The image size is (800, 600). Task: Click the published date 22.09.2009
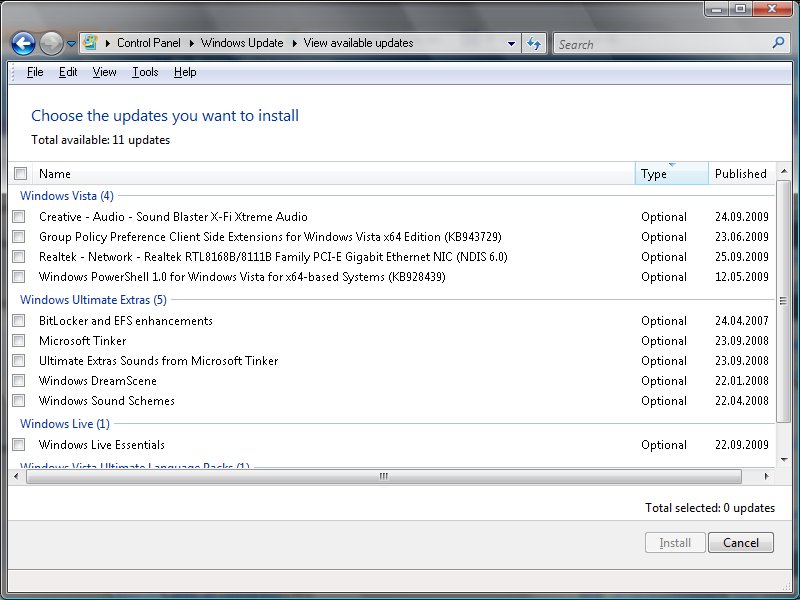pyautogui.click(x=742, y=445)
